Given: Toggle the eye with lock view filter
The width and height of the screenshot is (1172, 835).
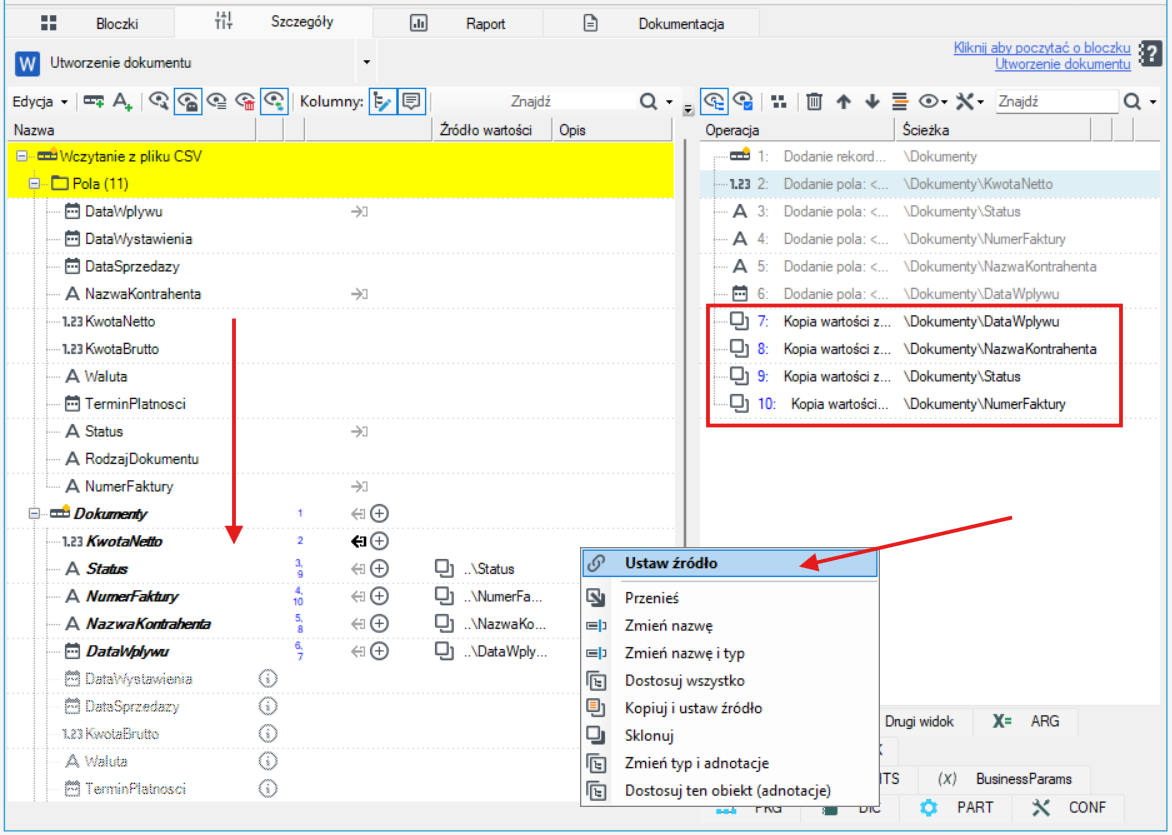Looking at the screenshot, I should pos(187,102).
